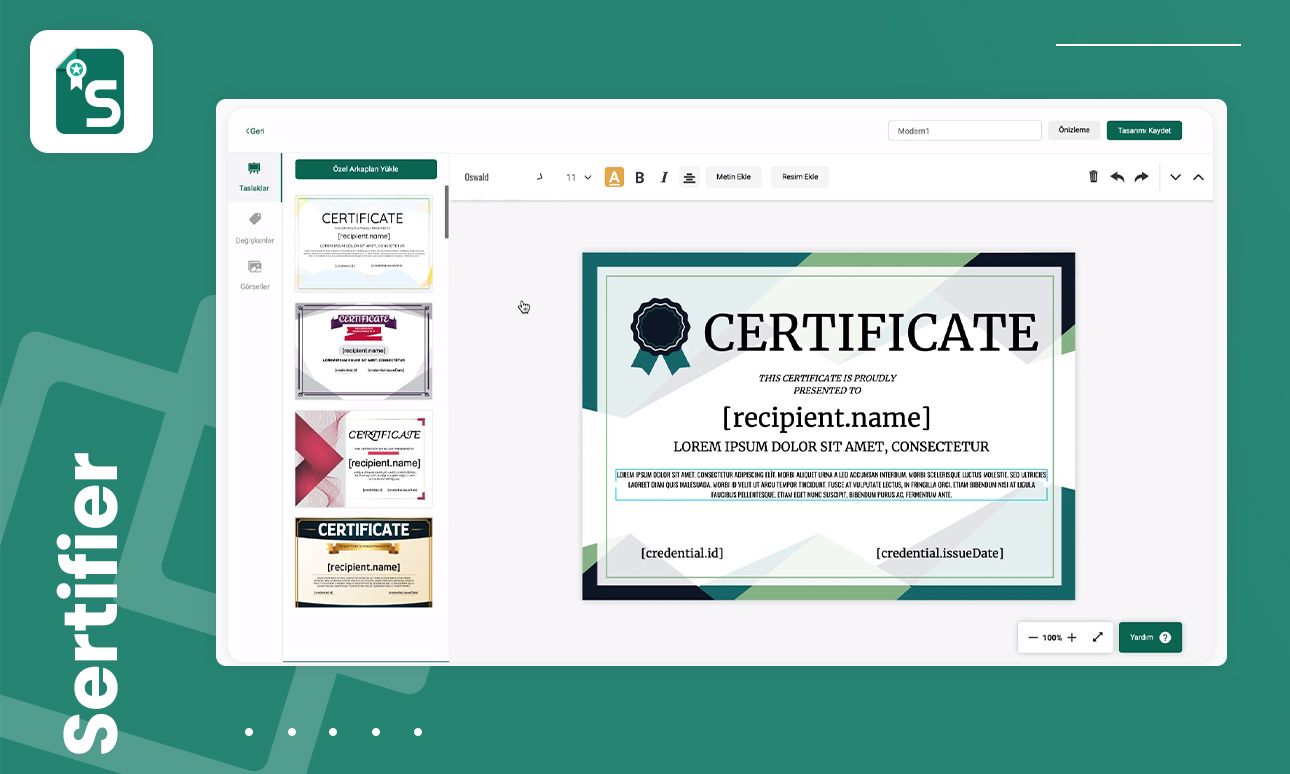The image size is (1290, 774).
Task: Go back using the Geri link
Action: coord(254,130)
